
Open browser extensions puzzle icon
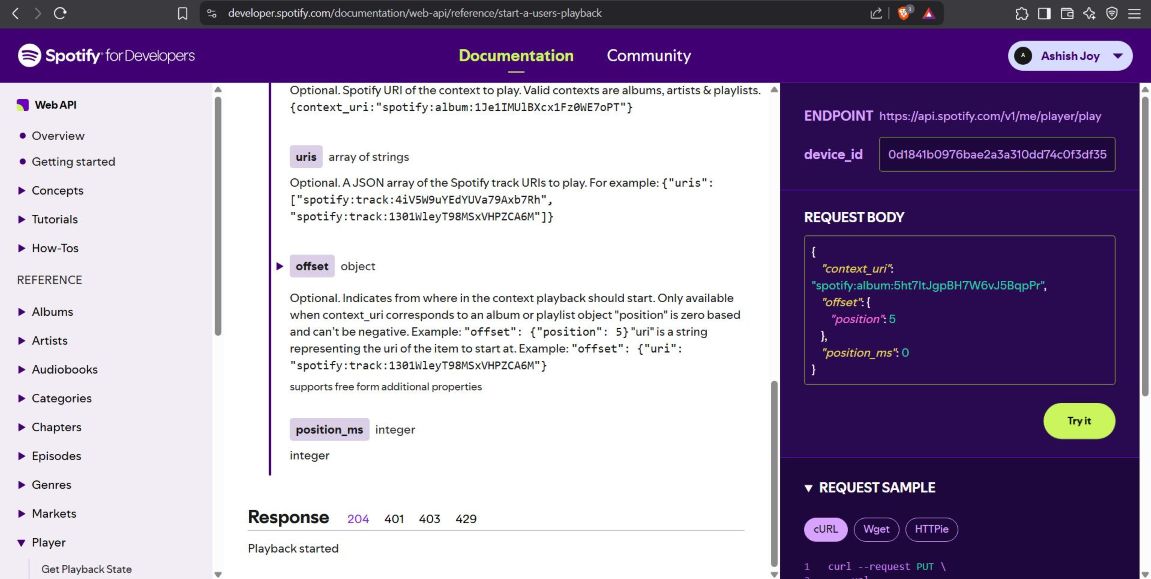[1022, 13]
